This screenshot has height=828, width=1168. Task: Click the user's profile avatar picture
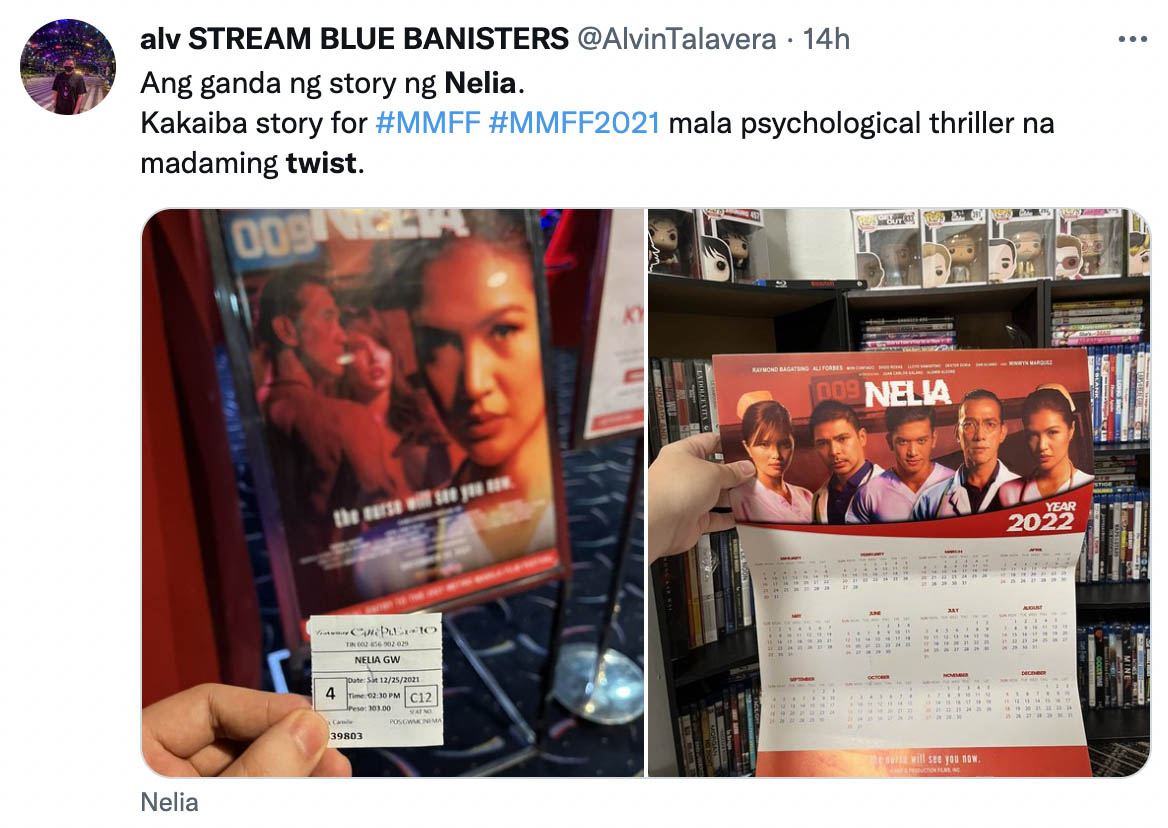[68, 67]
